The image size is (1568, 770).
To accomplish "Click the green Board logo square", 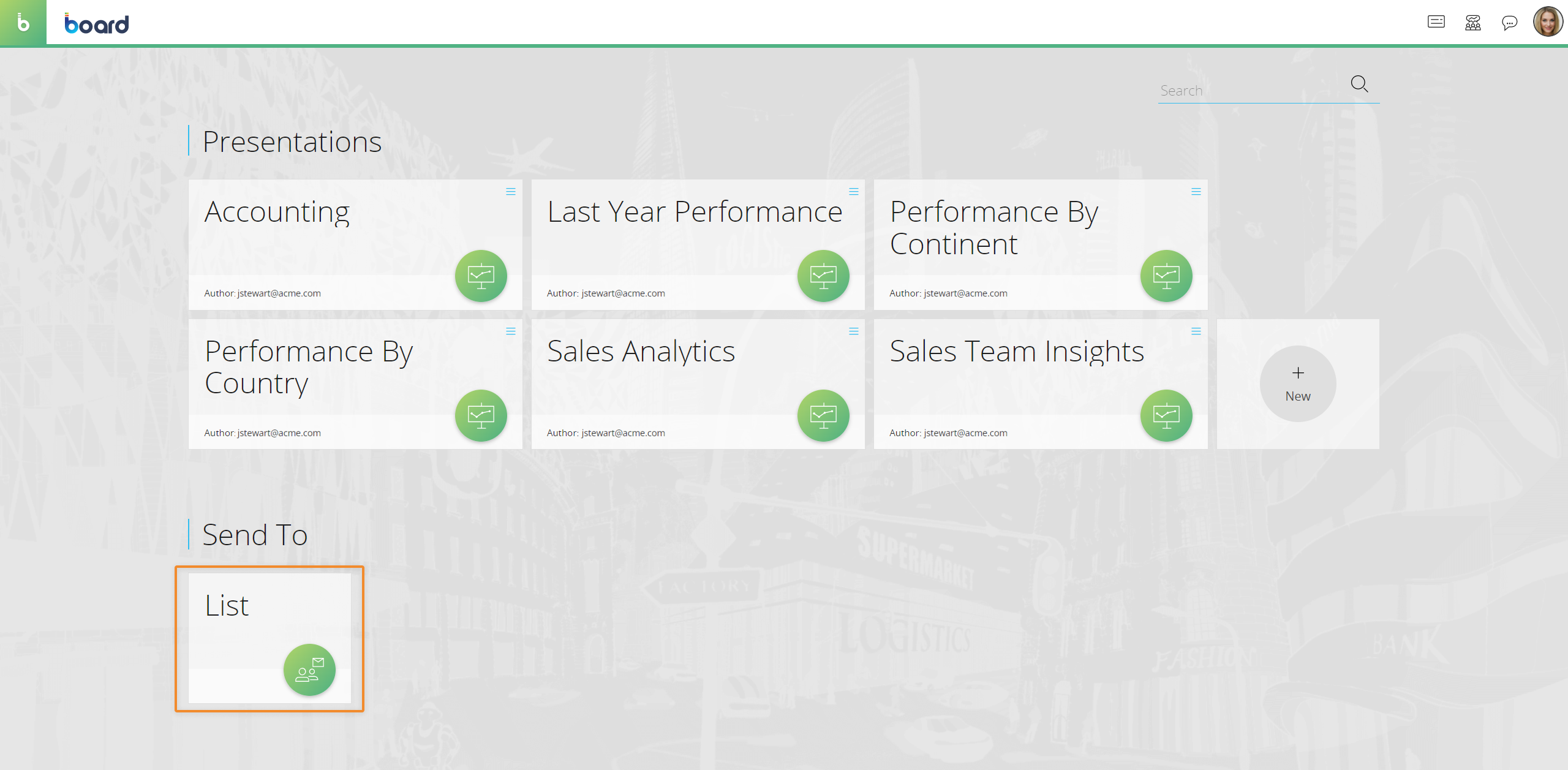I will click(23, 23).
